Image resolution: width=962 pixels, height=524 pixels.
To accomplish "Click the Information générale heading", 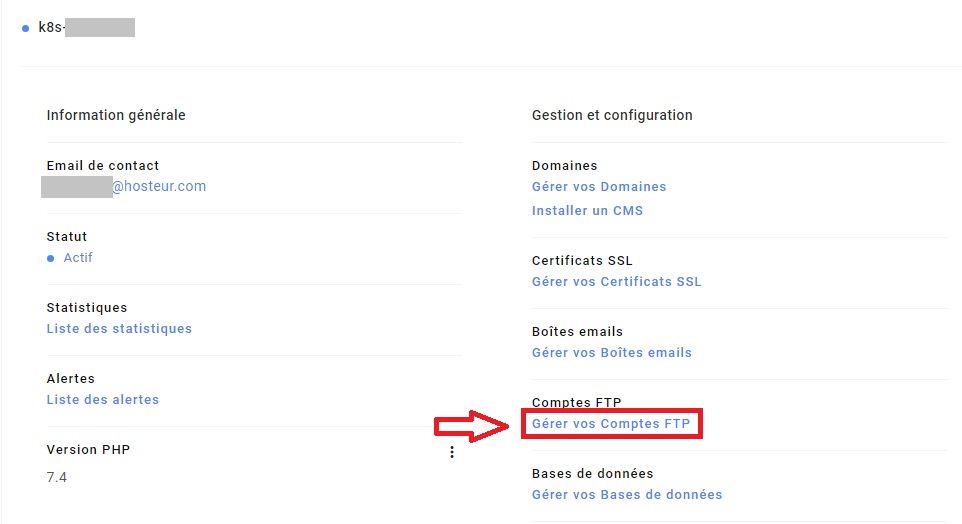I will click(x=116, y=115).
